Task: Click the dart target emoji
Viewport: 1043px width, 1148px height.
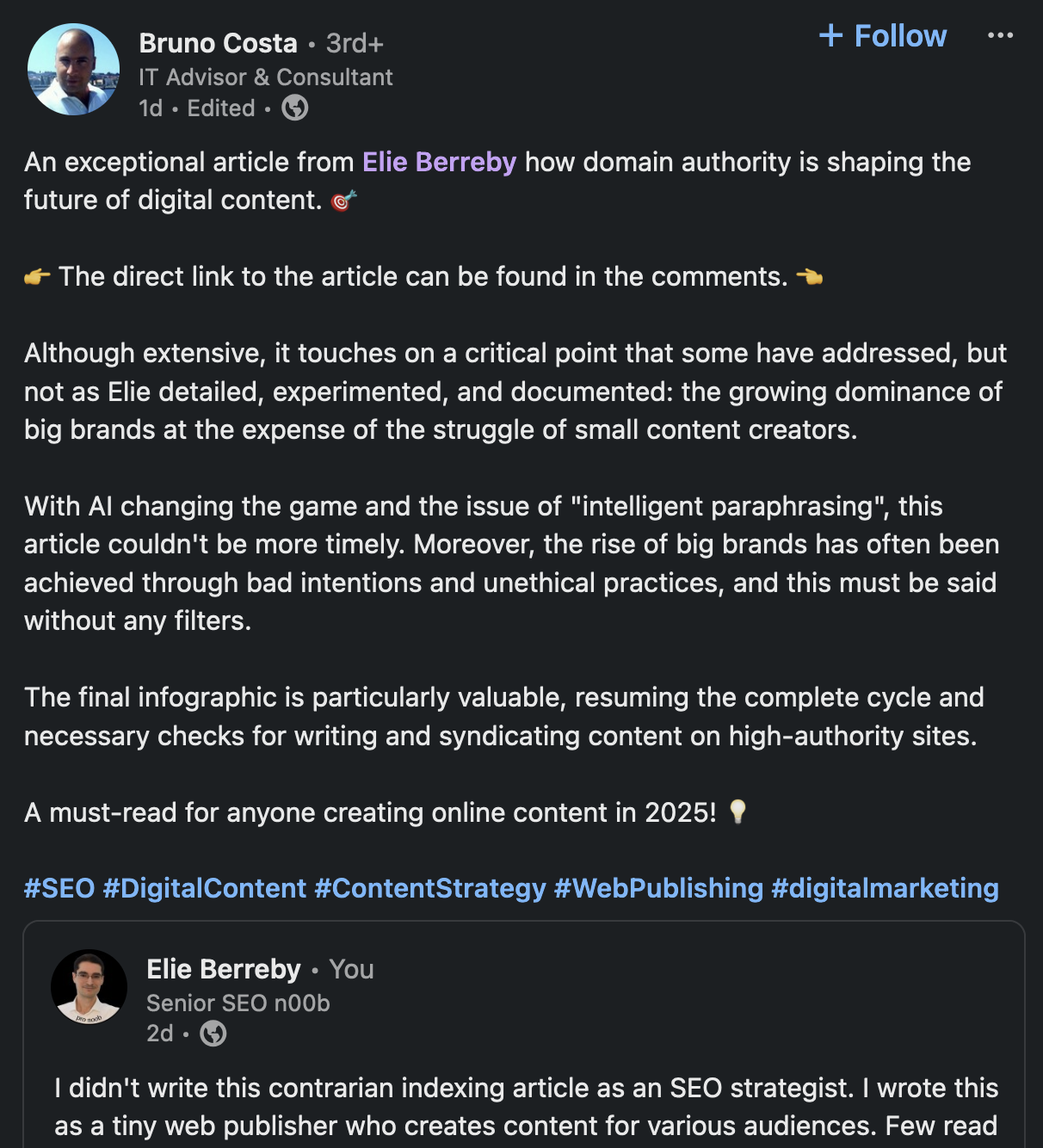Action: (x=343, y=201)
